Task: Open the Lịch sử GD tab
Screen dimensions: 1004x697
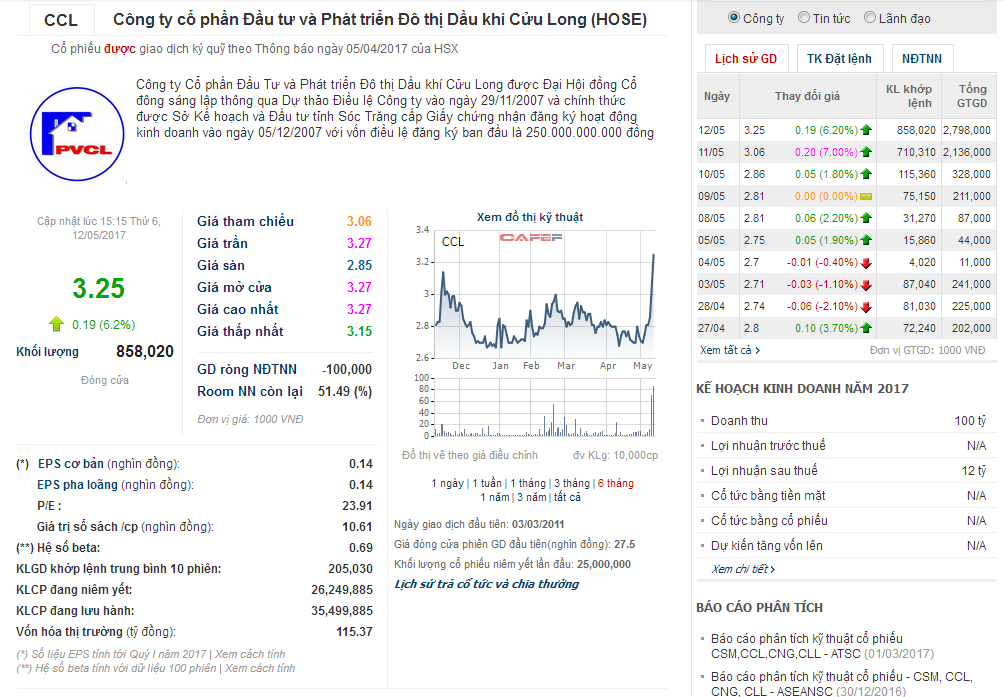Action: tap(746, 59)
